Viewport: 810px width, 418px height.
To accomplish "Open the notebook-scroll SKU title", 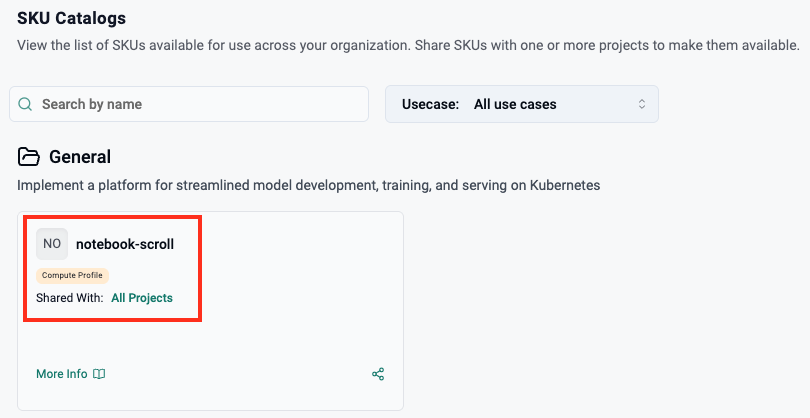I will point(125,244).
